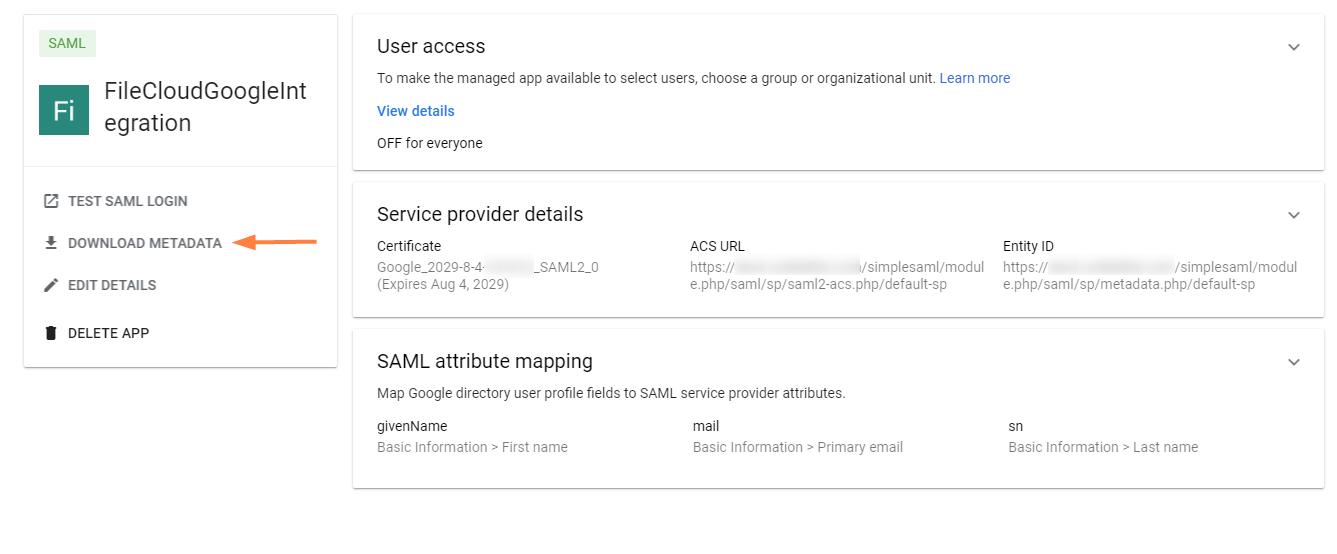The height and width of the screenshot is (554, 1337).
Task: Select the Google certificate name text
Action: click(x=487, y=267)
